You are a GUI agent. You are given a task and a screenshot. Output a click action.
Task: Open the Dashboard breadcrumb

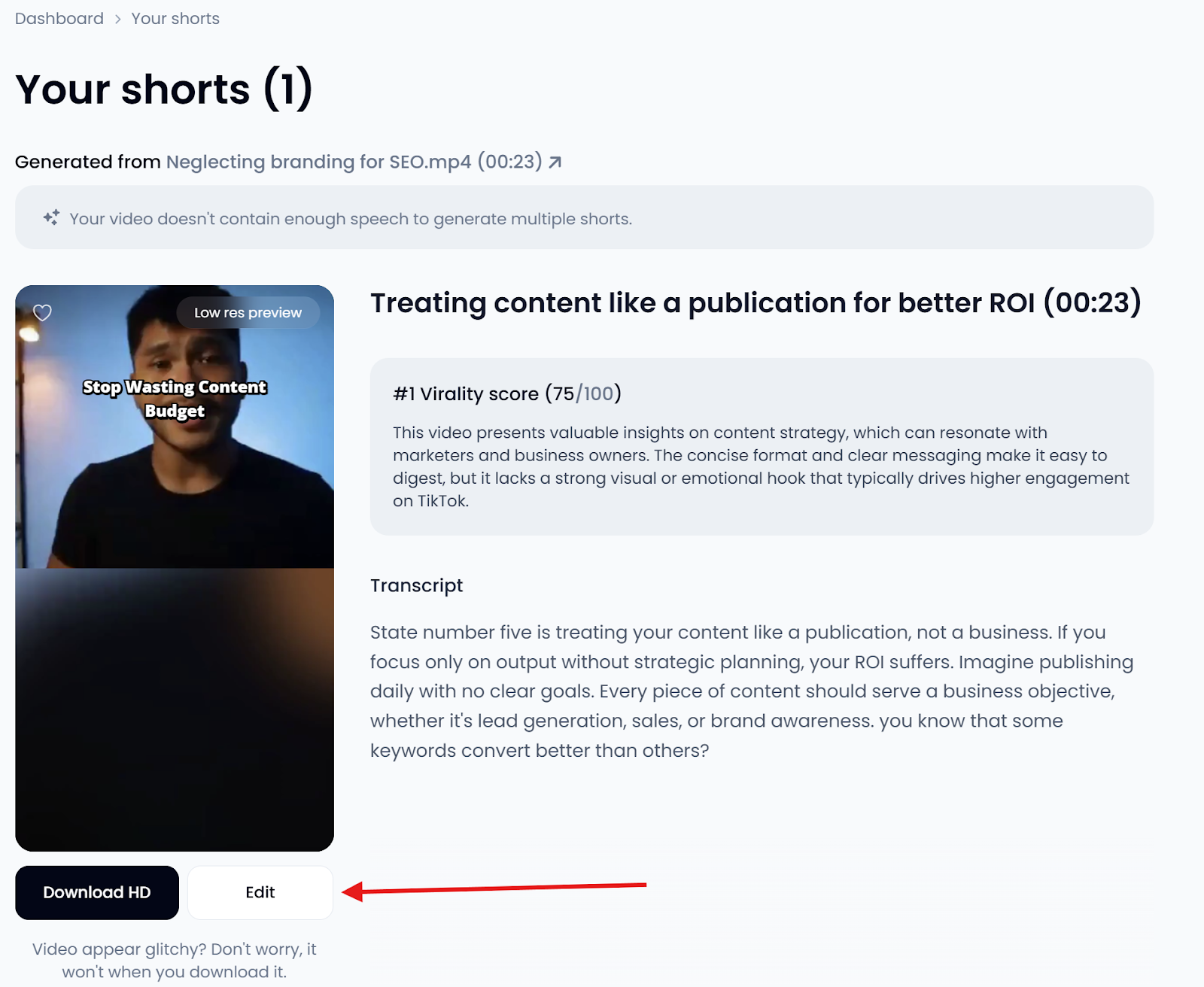(x=59, y=19)
